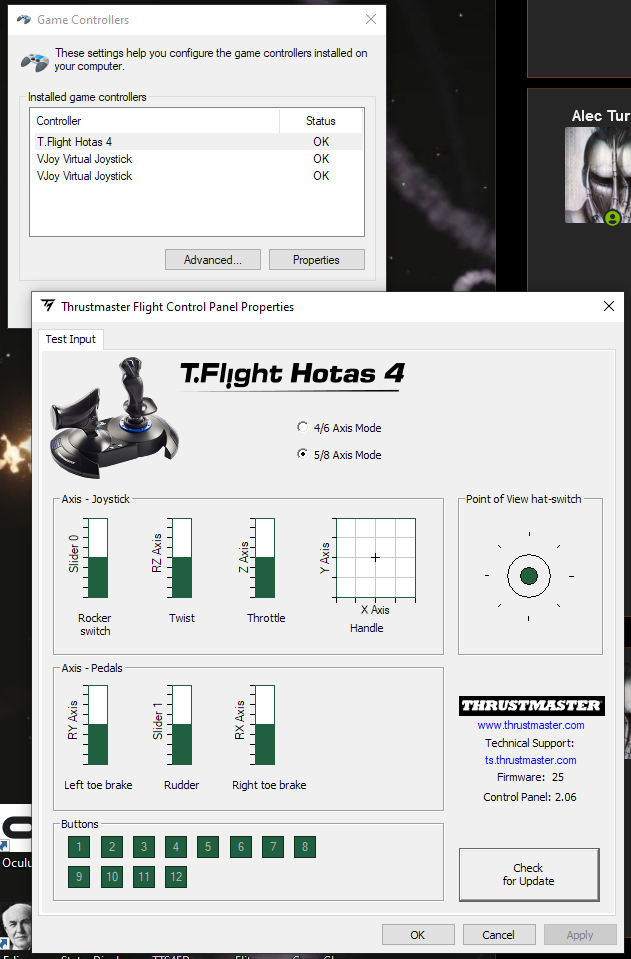Viewport: 631px width, 959px height.
Task: Click button indicator 4
Action: pyautogui.click(x=175, y=846)
